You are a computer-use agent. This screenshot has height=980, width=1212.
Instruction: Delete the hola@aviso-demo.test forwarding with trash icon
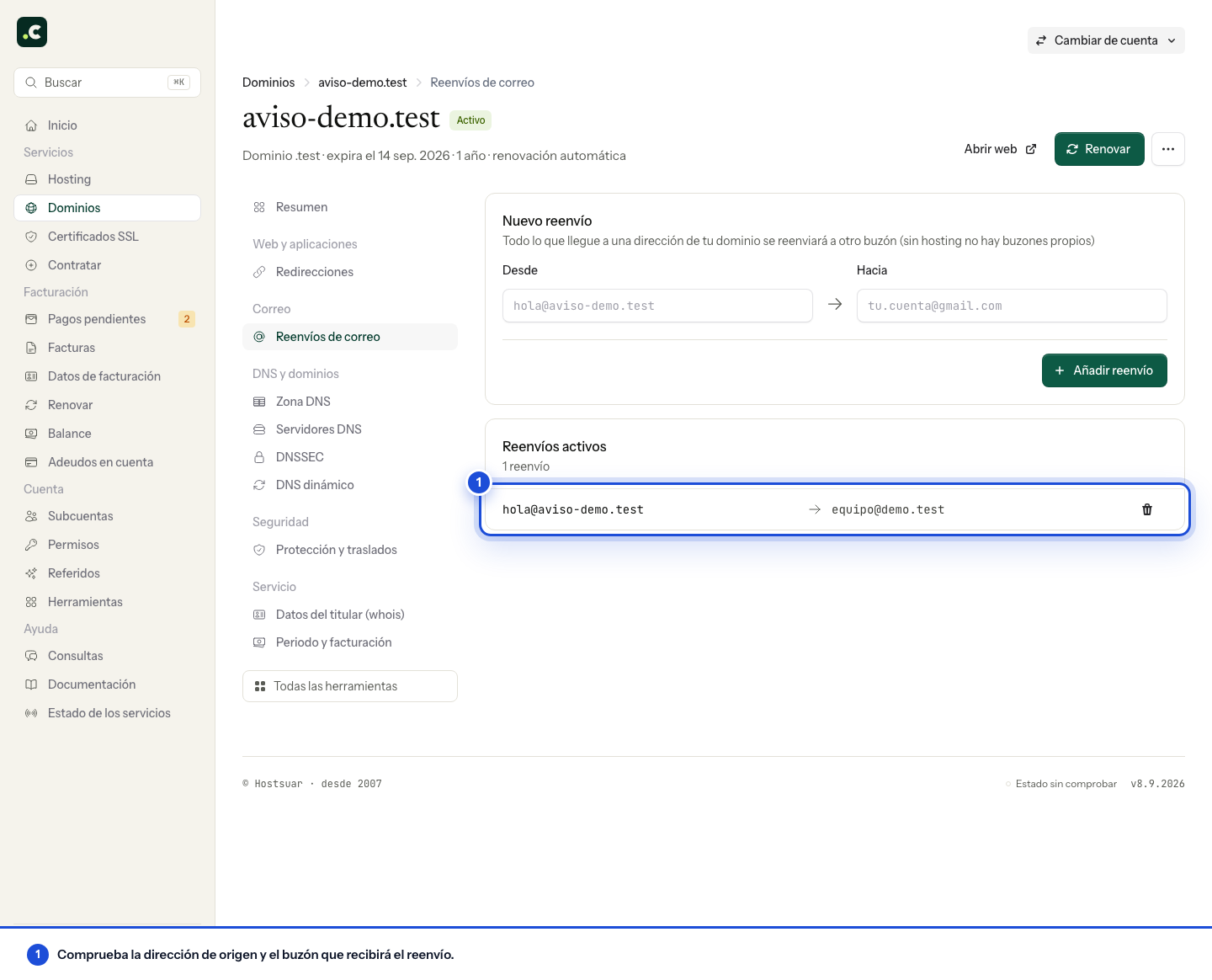[x=1147, y=509]
